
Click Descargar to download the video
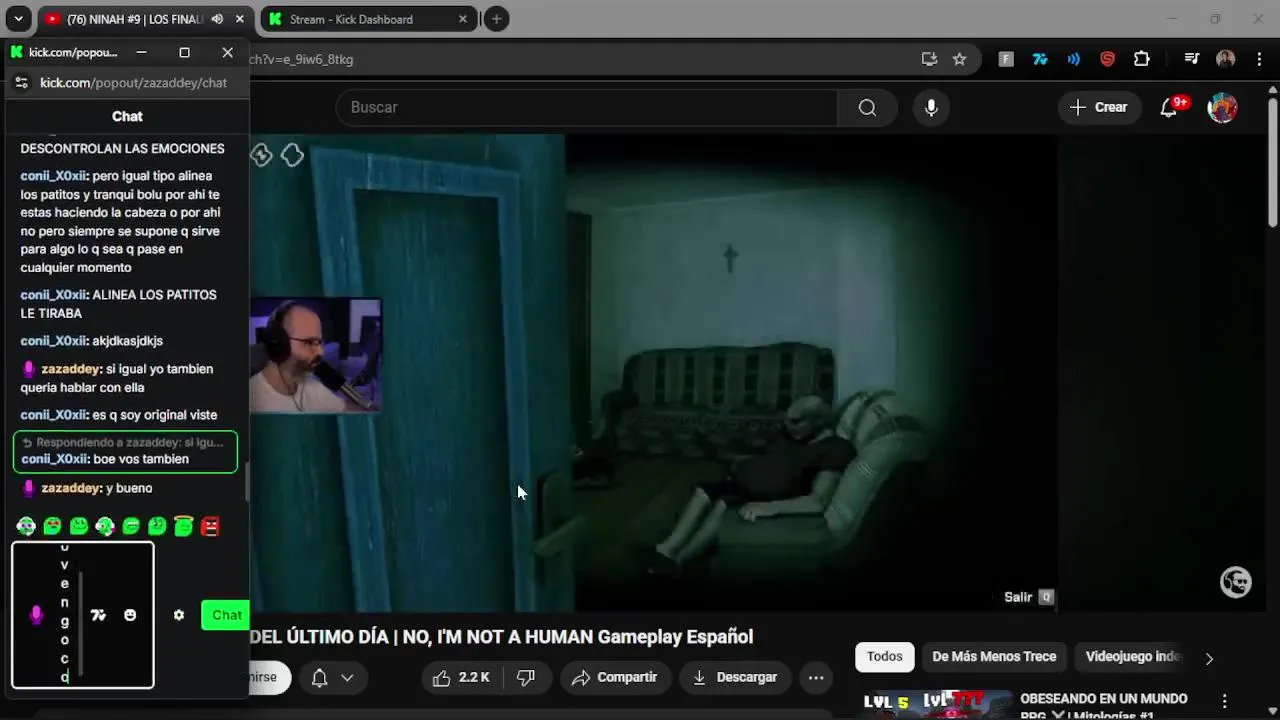coord(734,677)
